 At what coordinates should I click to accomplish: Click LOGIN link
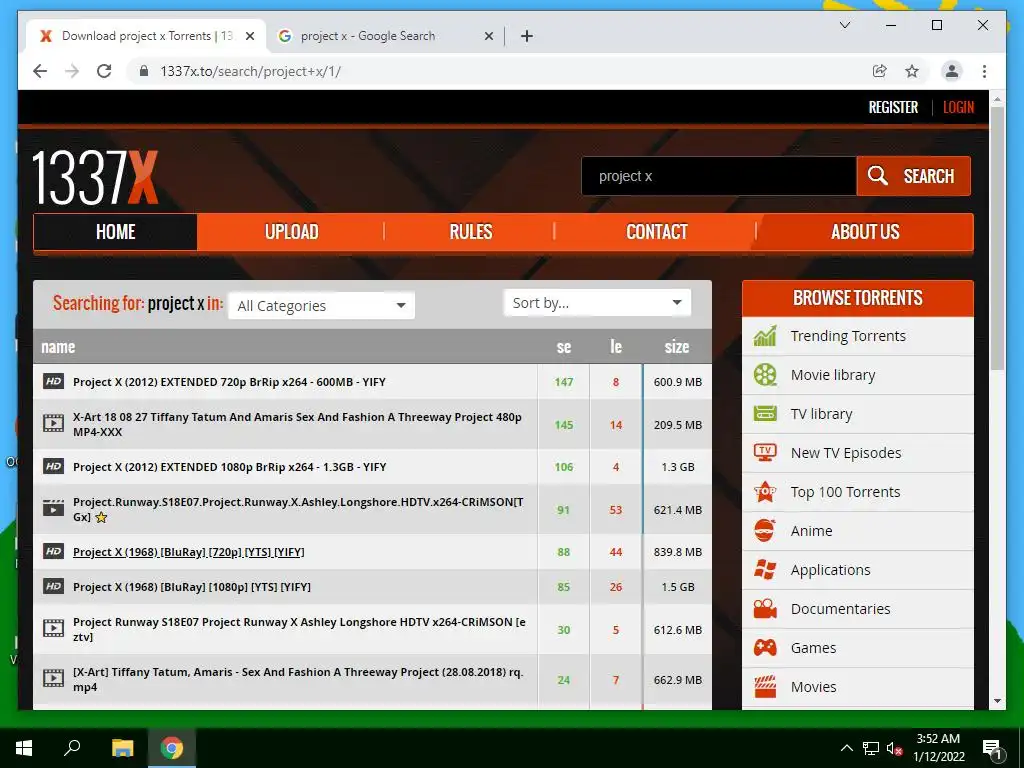pyautogui.click(x=958, y=107)
